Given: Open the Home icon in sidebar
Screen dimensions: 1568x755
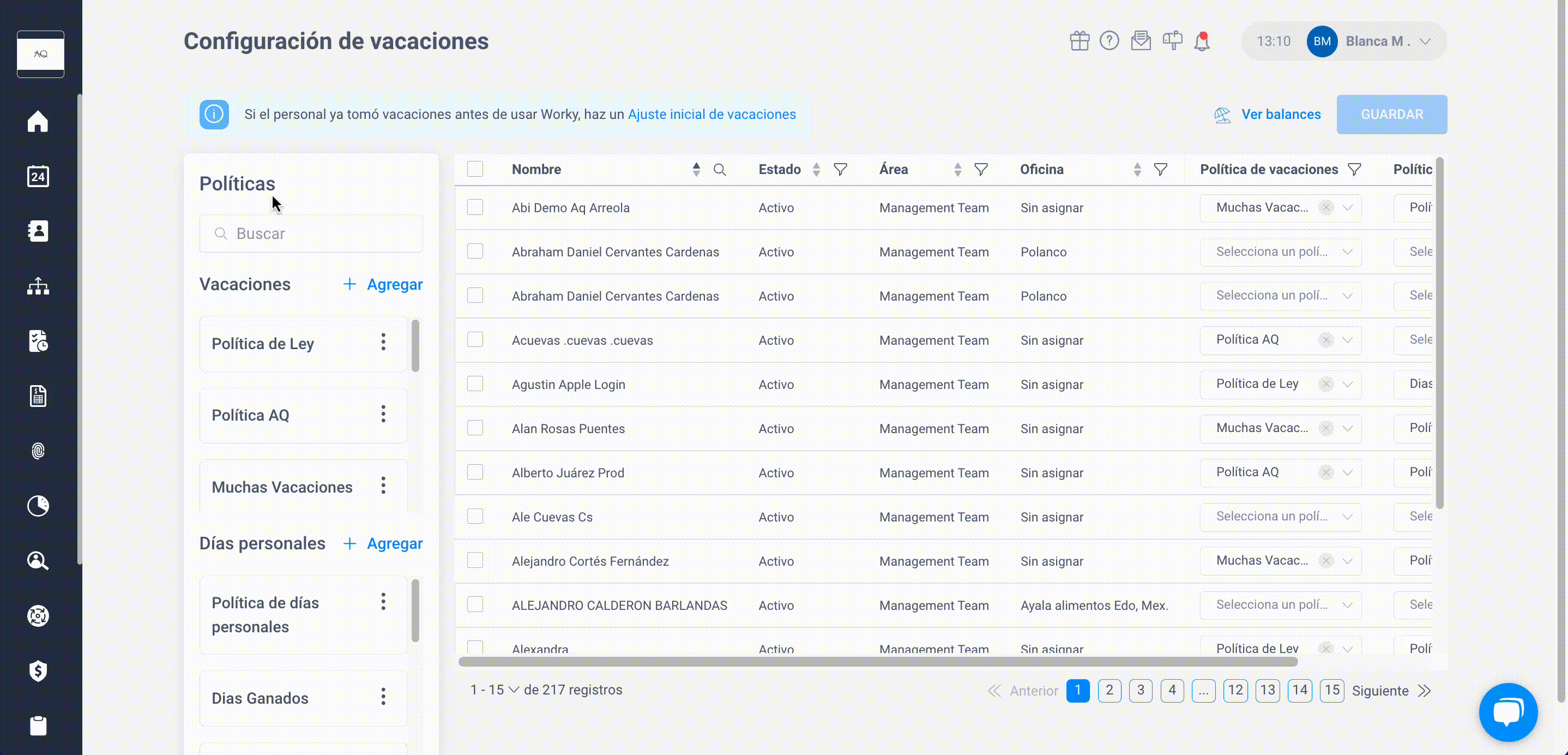Looking at the screenshot, I should pos(38,121).
